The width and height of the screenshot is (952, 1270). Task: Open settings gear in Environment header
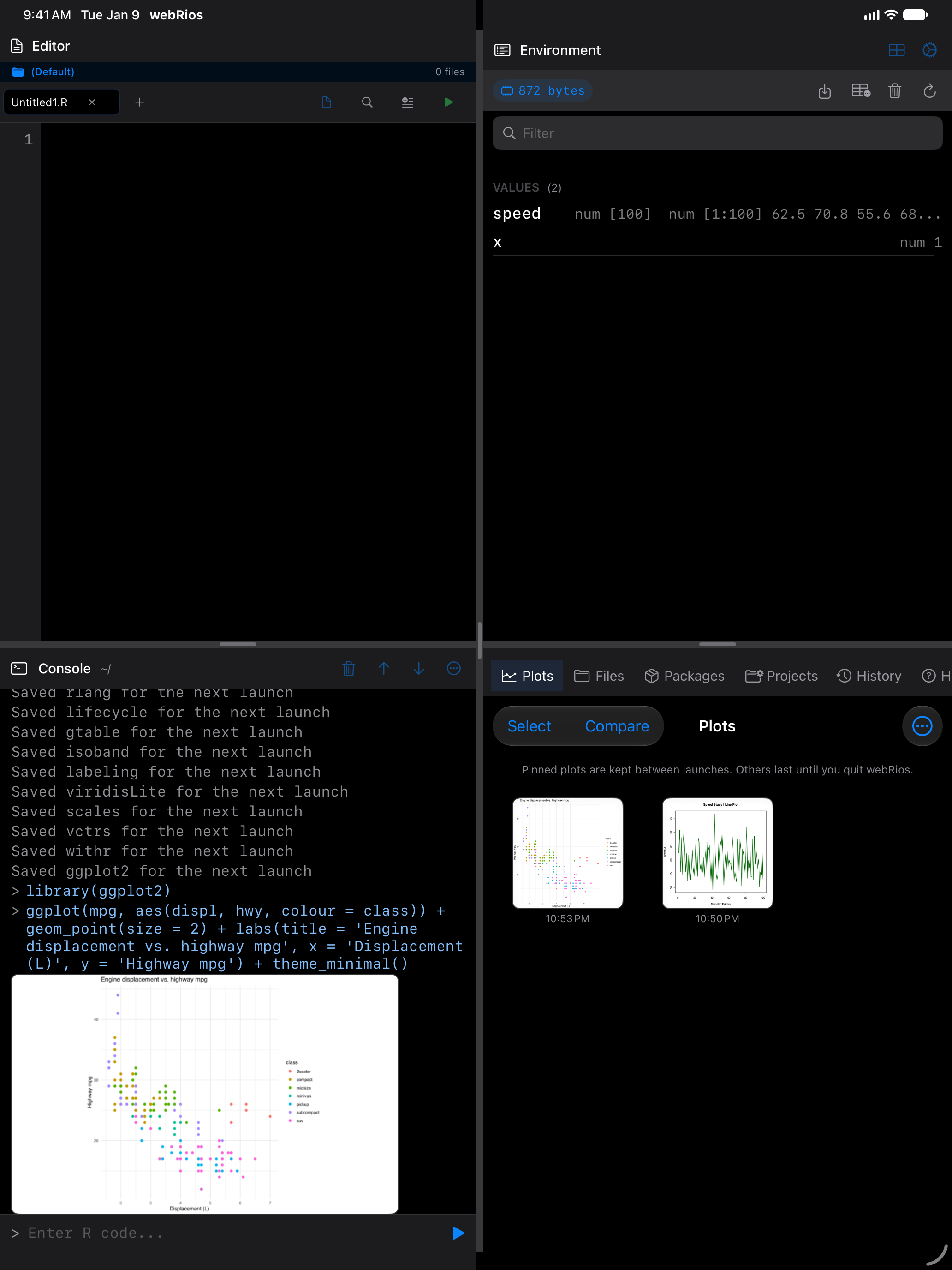point(929,50)
